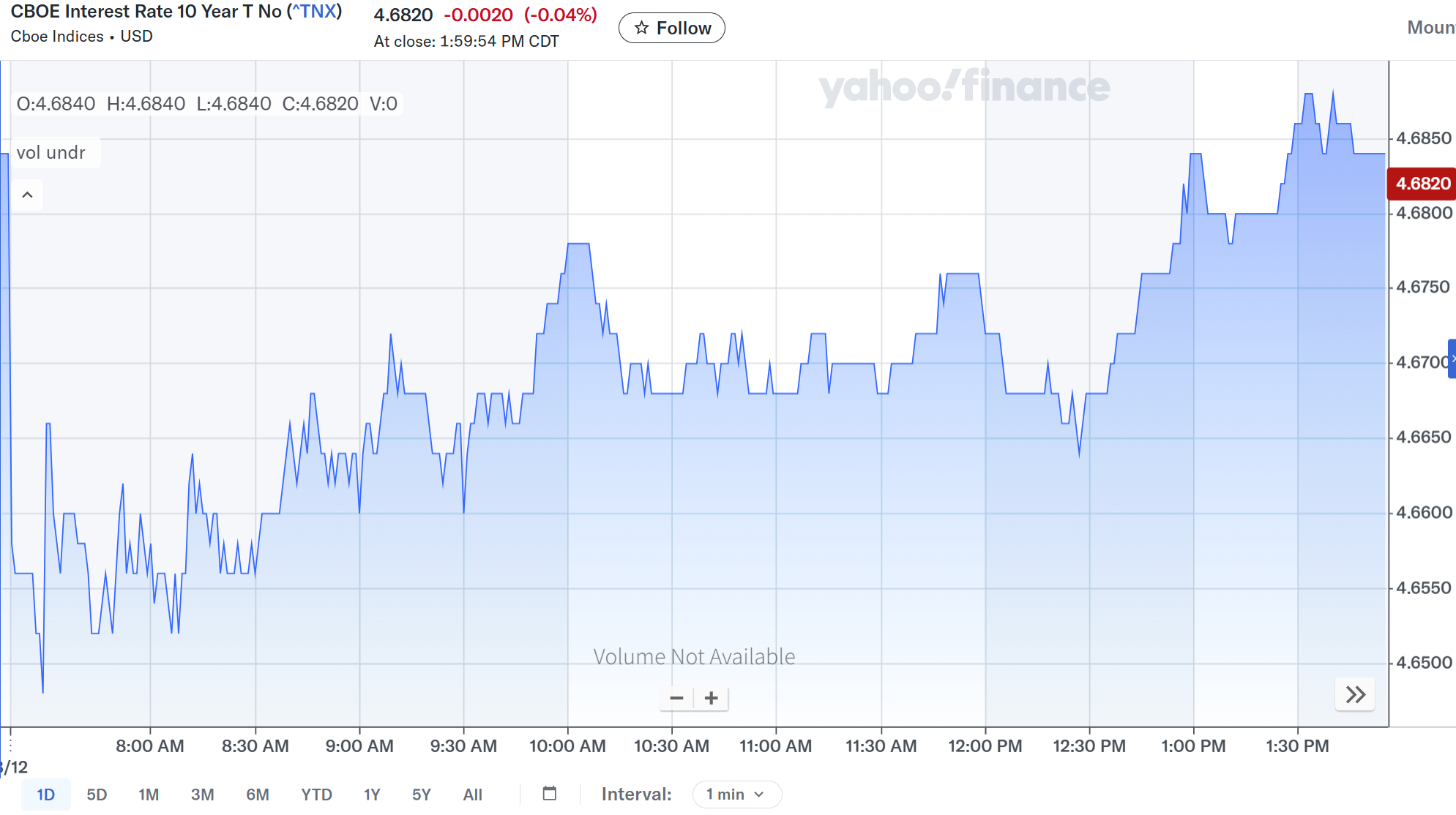Select the 1D range tab
This screenshot has height=815, width=1456.
45,795
